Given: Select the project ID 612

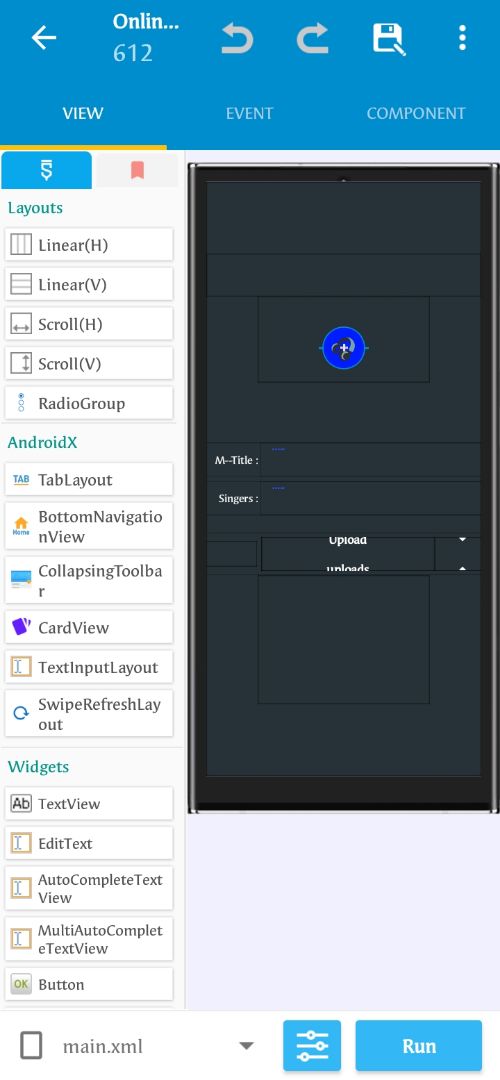Looking at the screenshot, I should 132,53.
